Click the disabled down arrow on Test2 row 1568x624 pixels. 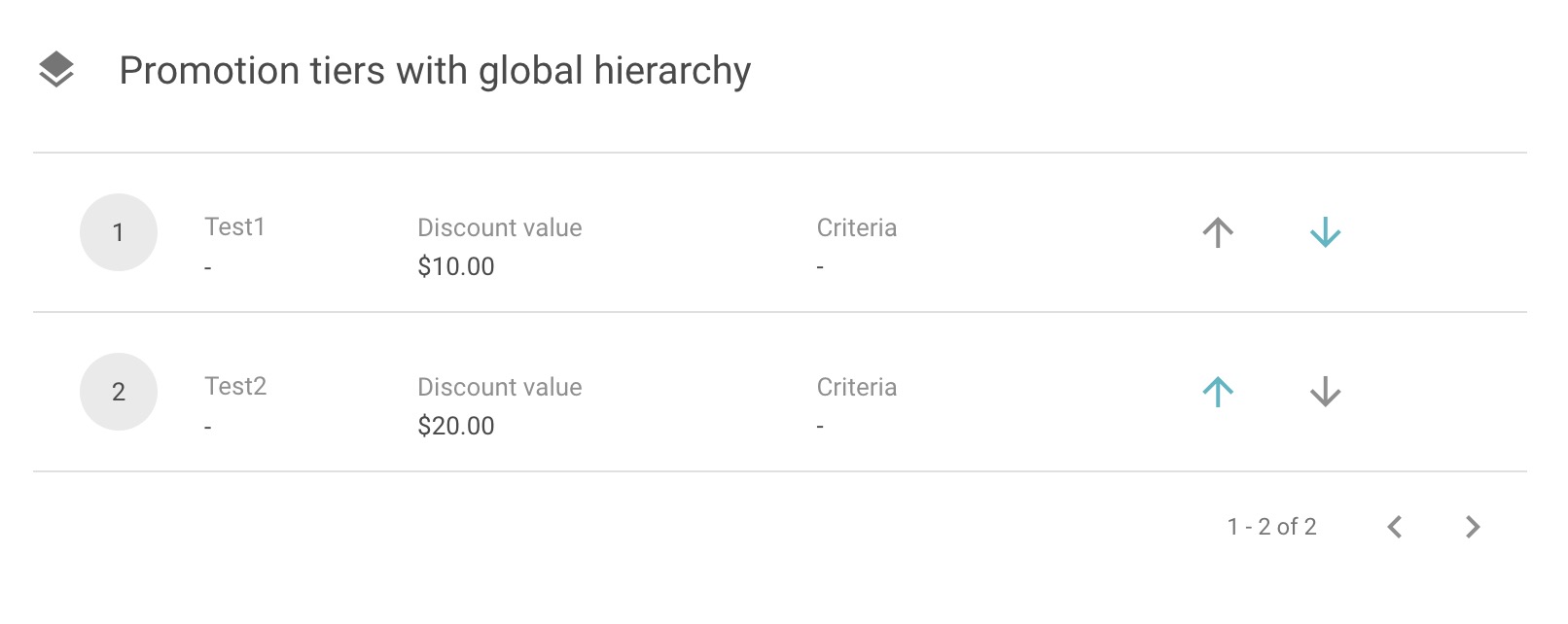click(x=1325, y=391)
